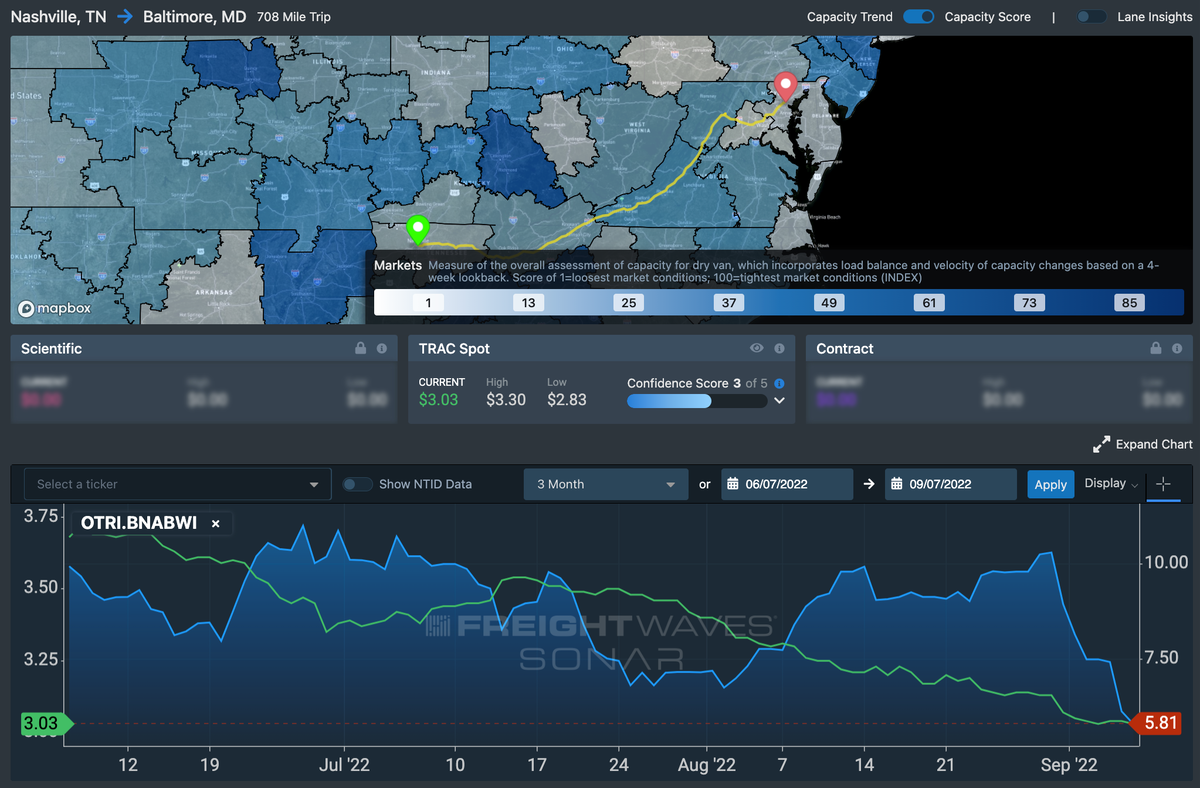Enable the Lane Insights toggle
The height and width of the screenshot is (788, 1200).
pos(1091,17)
